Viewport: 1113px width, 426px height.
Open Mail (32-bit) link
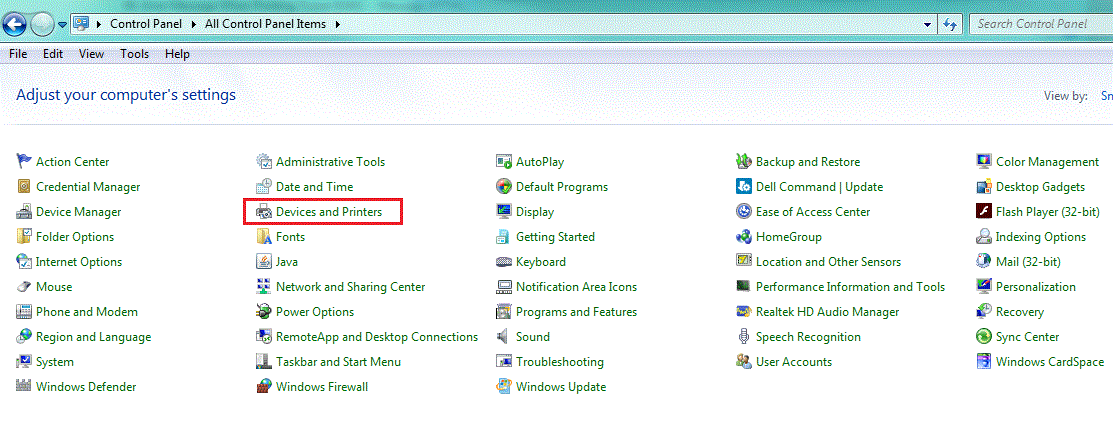click(x=1029, y=261)
